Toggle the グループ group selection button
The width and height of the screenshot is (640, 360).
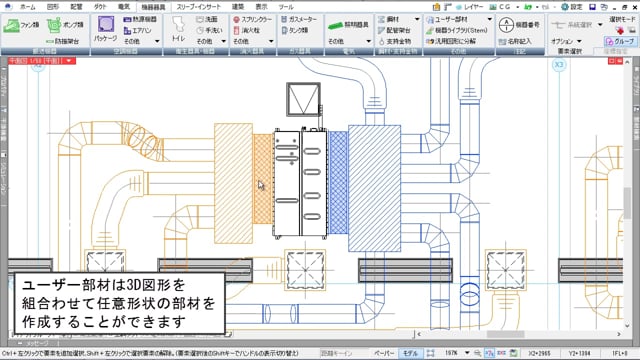(x=620, y=41)
